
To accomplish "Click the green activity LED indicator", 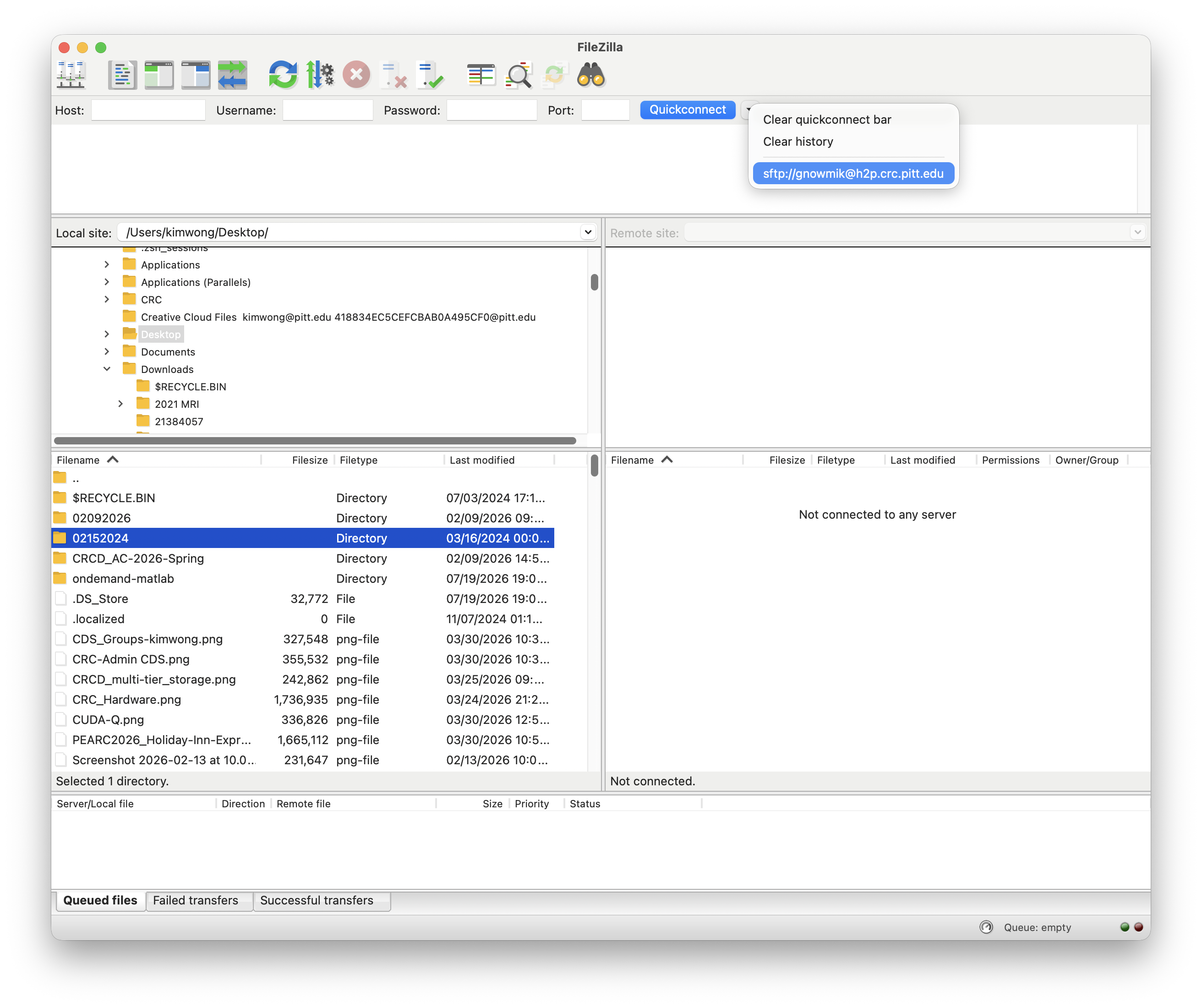I will 1125,927.
